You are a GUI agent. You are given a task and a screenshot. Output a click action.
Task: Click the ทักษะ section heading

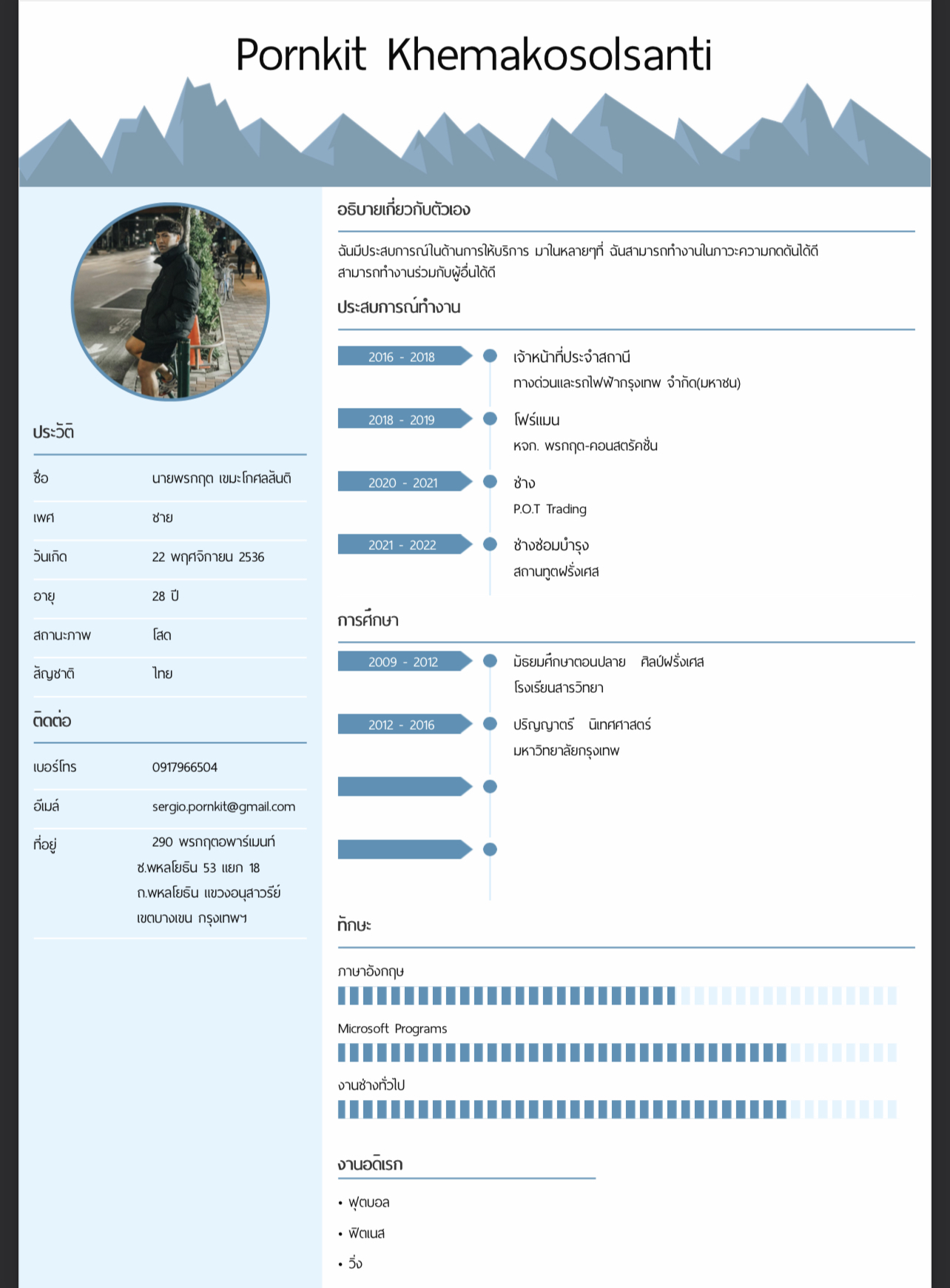[x=354, y=925]
